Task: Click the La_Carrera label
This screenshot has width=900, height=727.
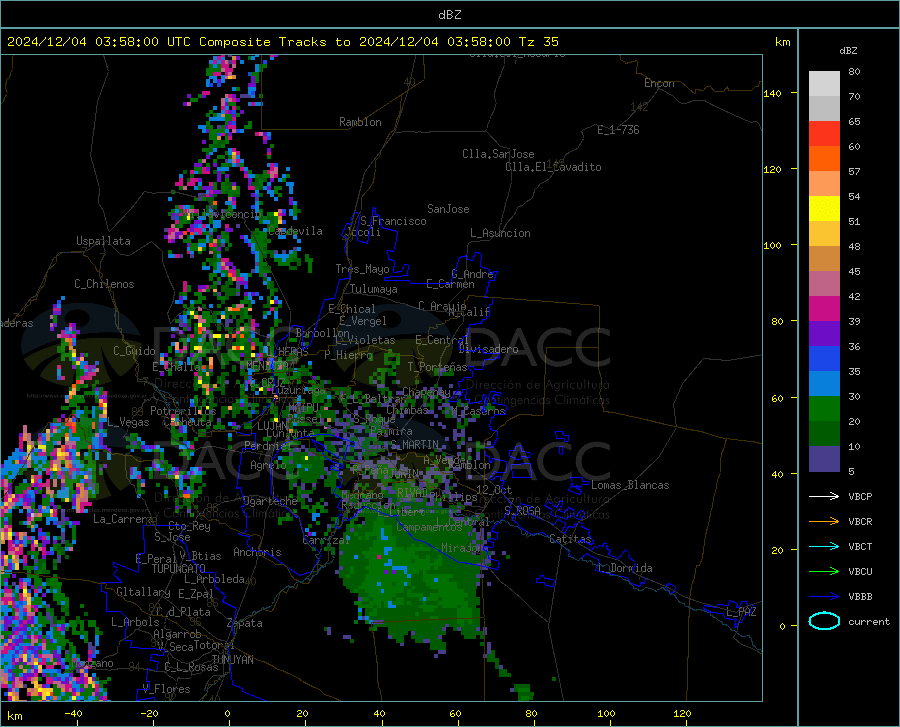Action: click(123, 519)
